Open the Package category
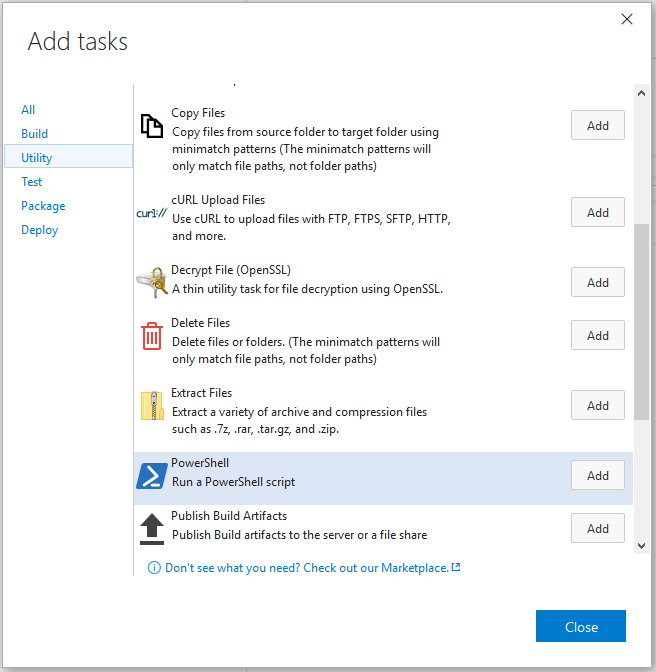Image resolution: width=656 pixels, height=672 pixels. click(x=43, y=206)
